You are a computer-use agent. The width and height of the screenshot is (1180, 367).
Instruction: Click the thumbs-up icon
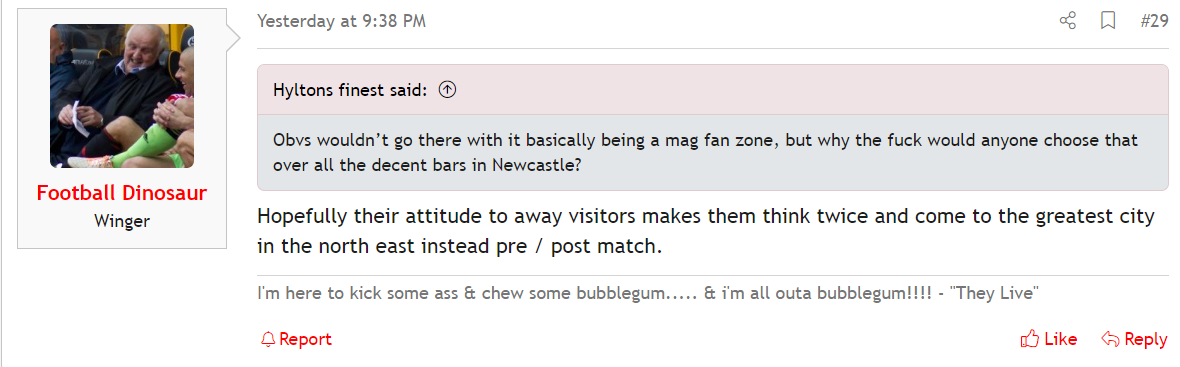(x=1029, y=339)
